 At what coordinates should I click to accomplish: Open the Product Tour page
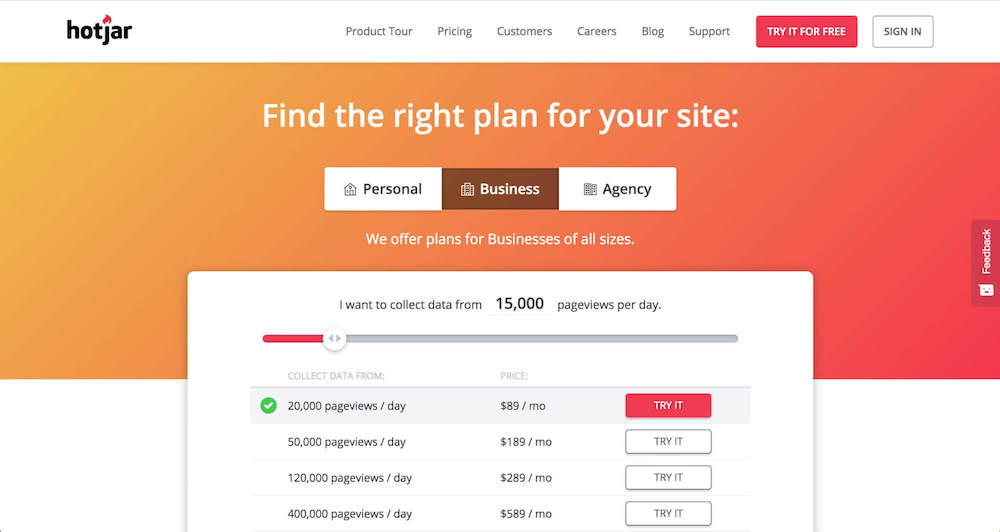pos(379,31)
